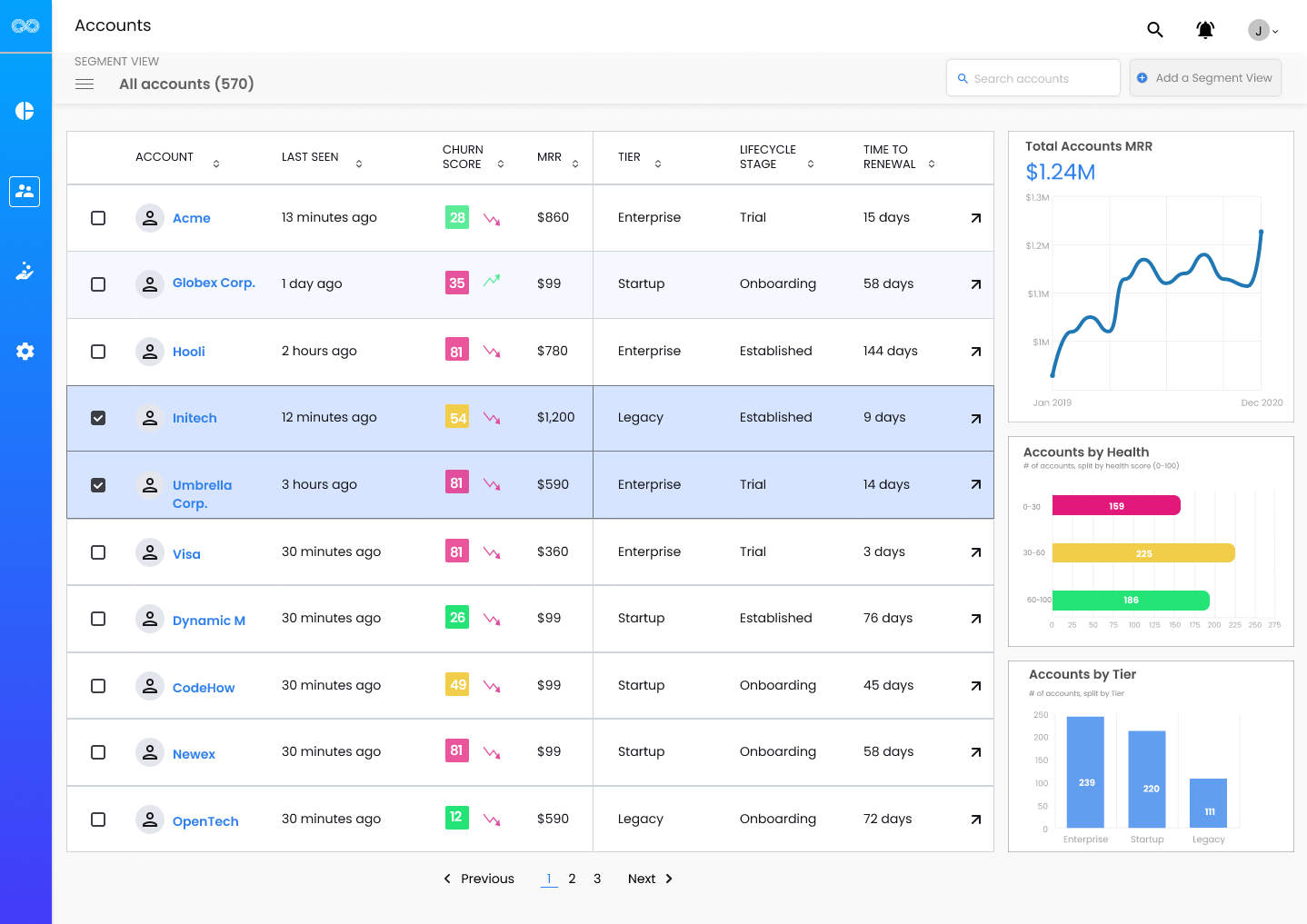1307x924 pixels.
Task: Click the Hooli account avatar icon
Action: point(150,352)
